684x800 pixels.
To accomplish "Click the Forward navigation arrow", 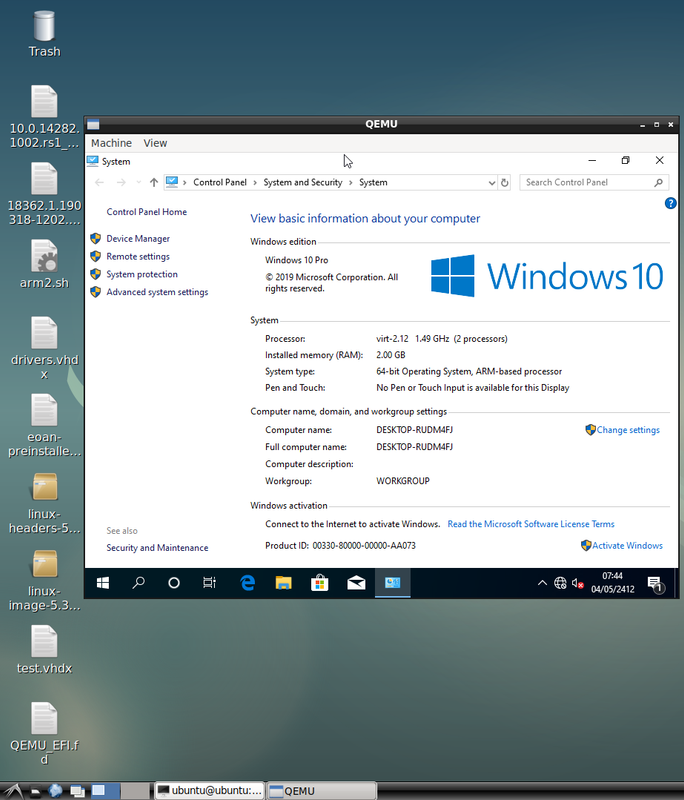I will (x=121, y=182).
